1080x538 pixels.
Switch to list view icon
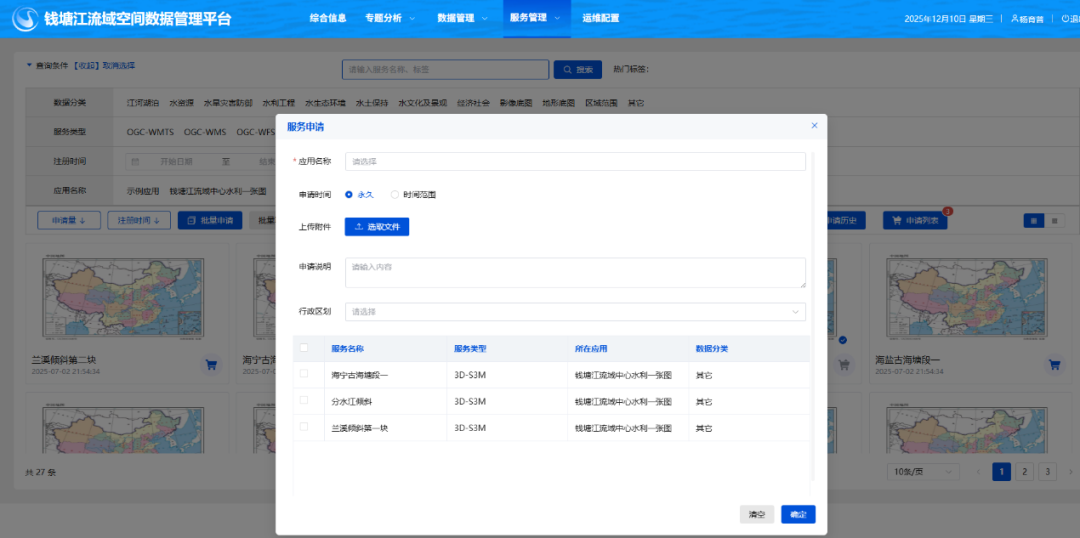tap(1055, 220)
